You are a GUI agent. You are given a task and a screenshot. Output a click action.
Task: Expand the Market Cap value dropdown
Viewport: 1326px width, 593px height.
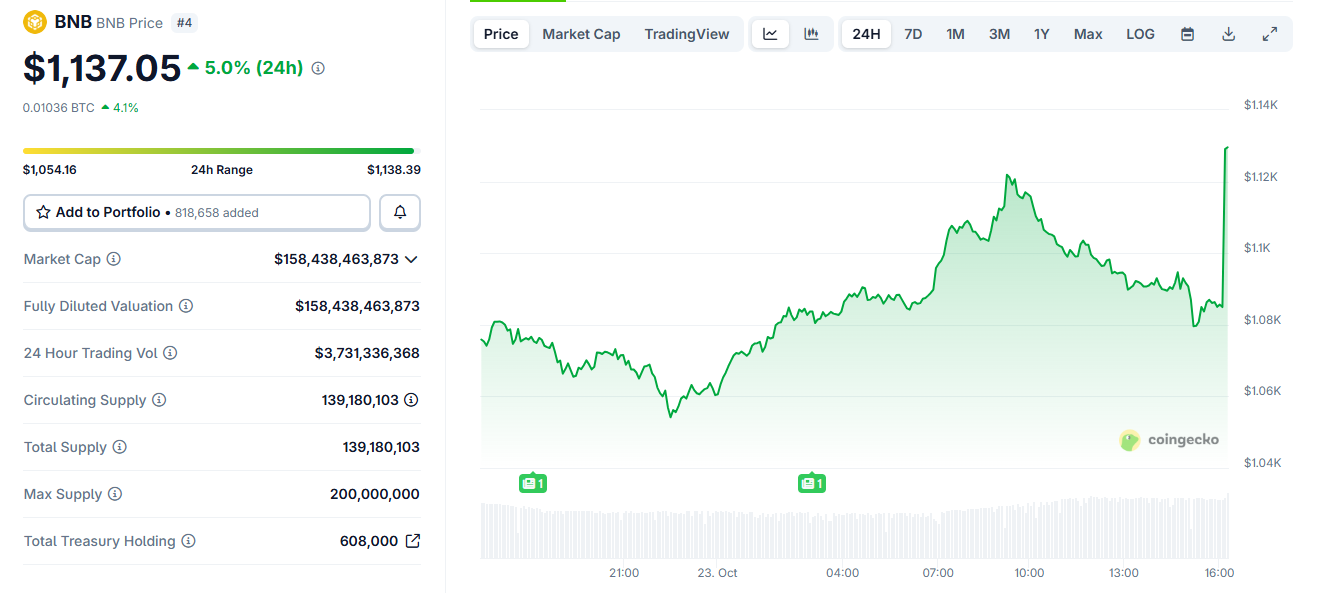pyautogui.click(x=411, y=259)
